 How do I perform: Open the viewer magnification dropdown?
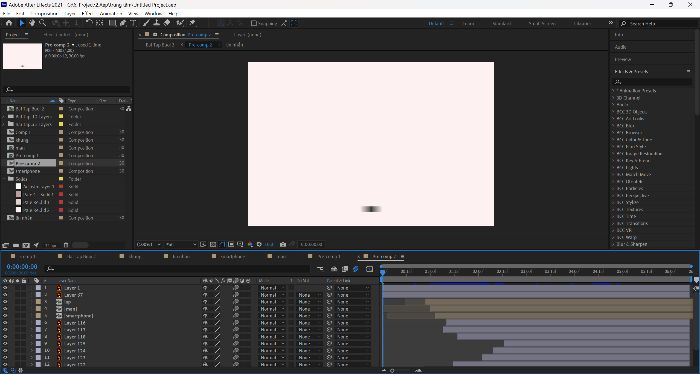point(149,244)
